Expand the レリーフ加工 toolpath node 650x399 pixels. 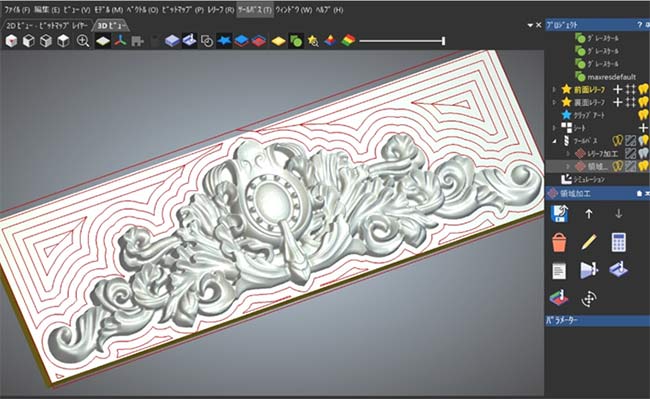(568, 154)
